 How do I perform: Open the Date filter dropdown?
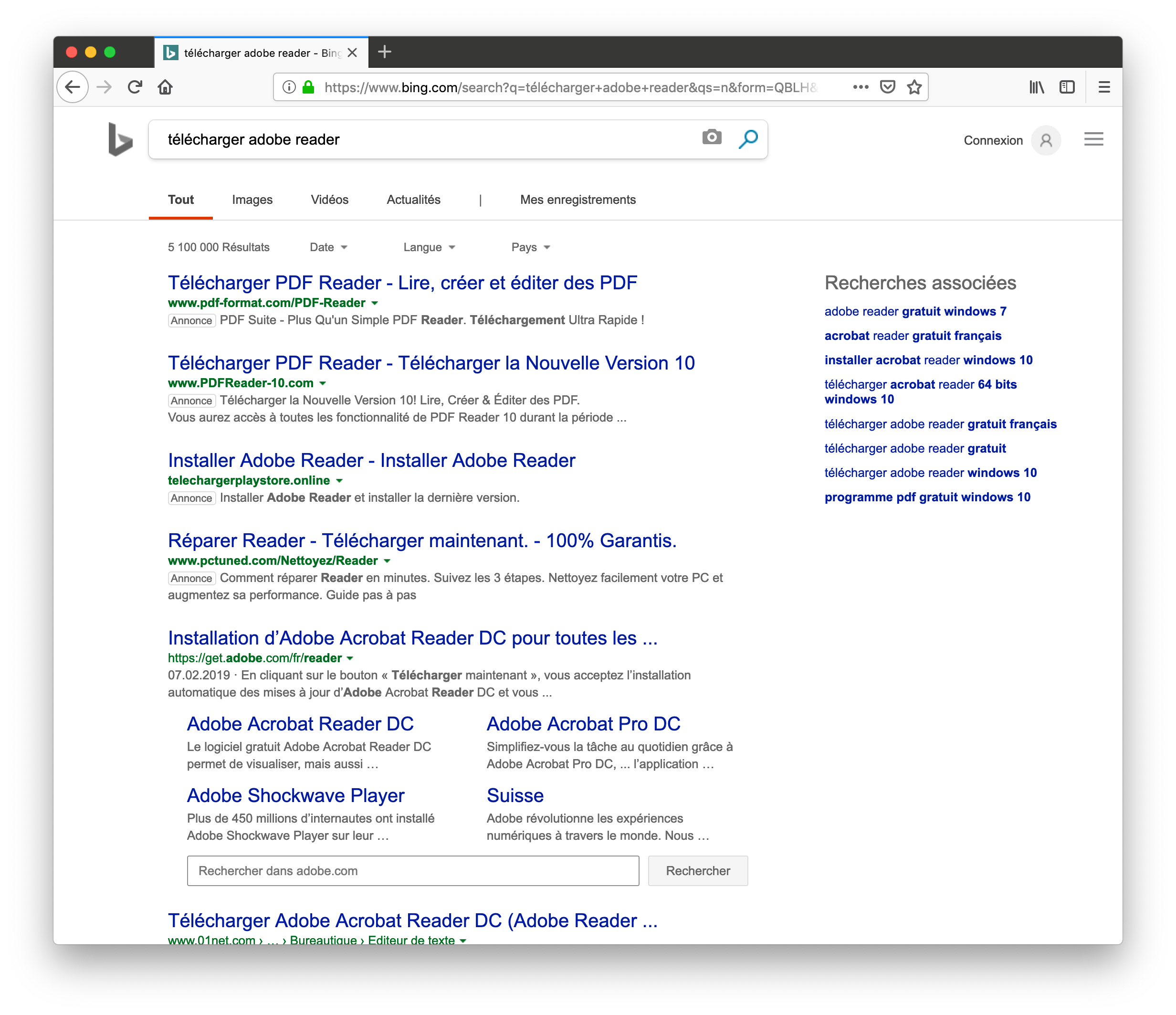click(x=328, y=247)
